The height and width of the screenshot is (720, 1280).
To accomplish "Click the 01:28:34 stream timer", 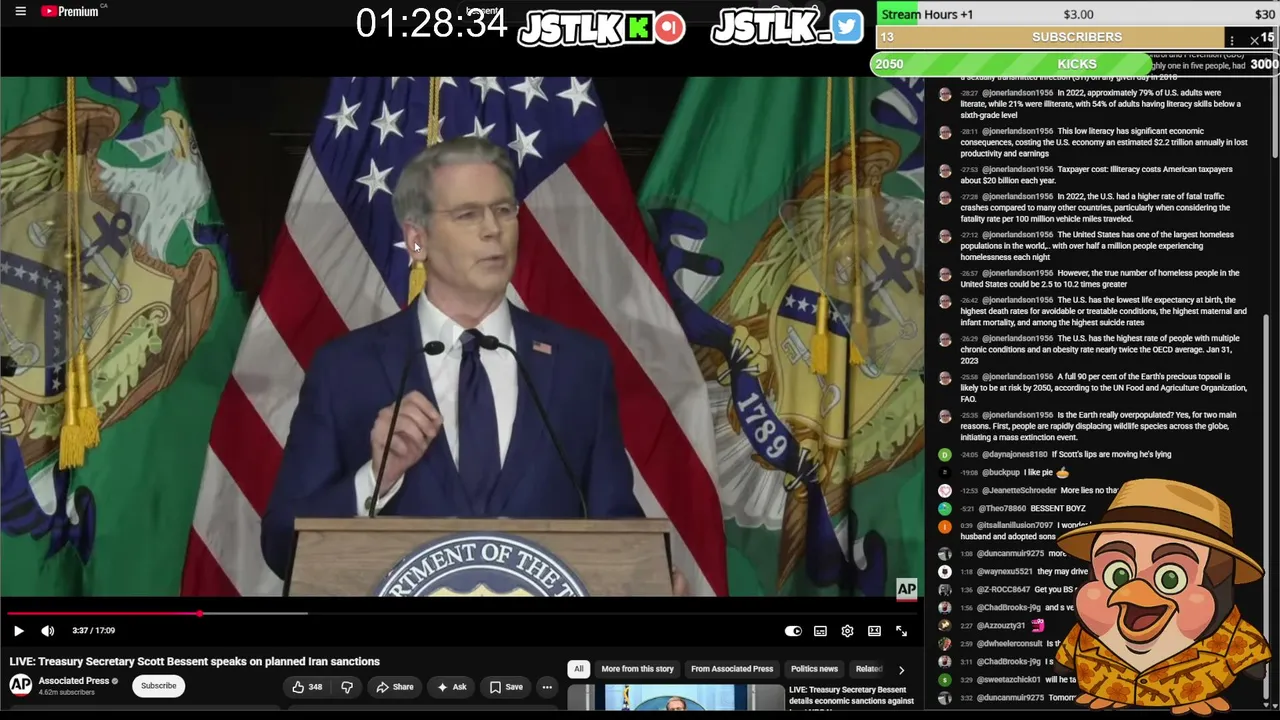I will pos(431,24).
